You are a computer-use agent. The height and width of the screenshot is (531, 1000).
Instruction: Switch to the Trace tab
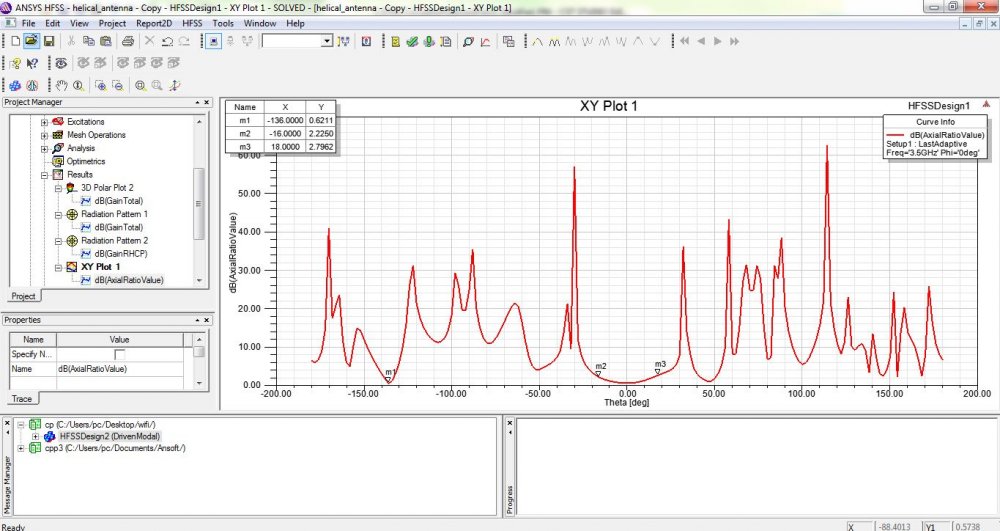pyautogui.click(x=22, y=398)
